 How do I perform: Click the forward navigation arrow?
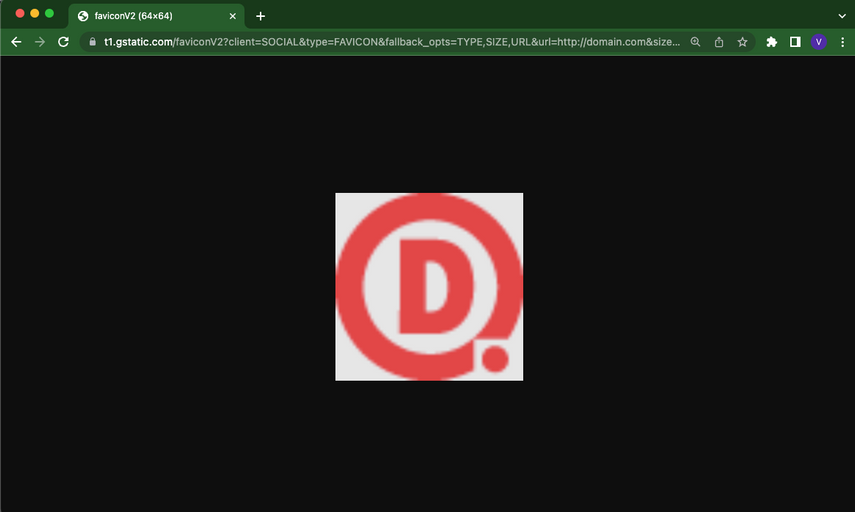[40, 42]
